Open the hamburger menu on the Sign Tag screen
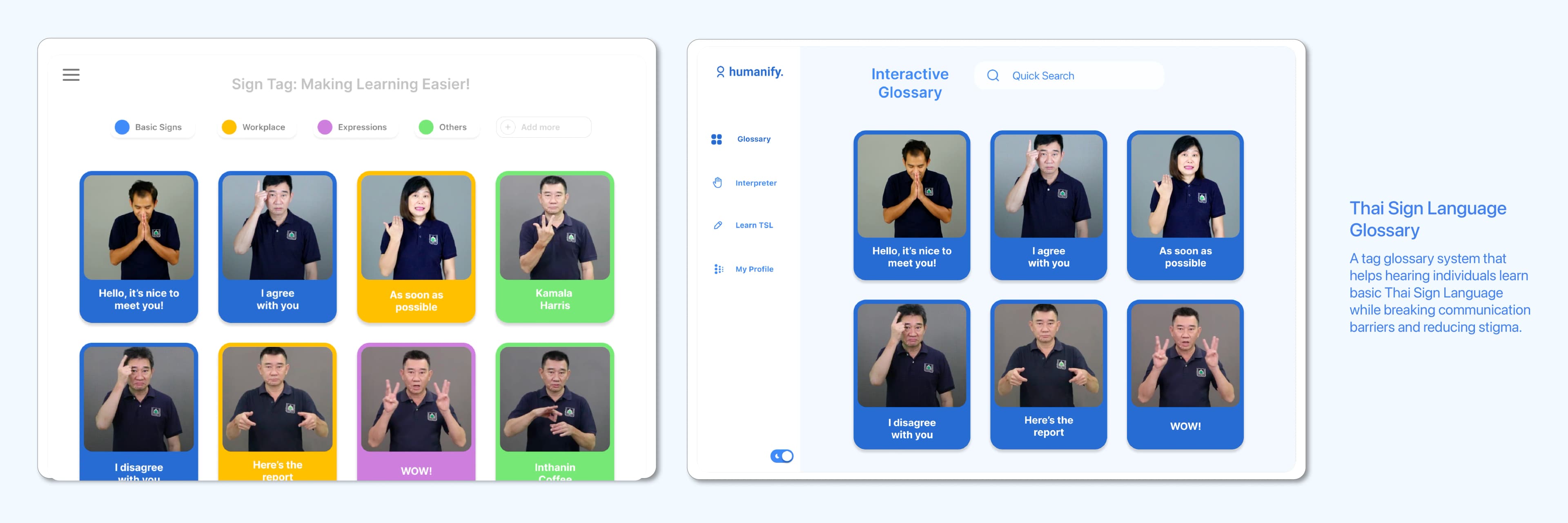Screen dimensions: 1568x523 pyautogui.click(x=71, y=74)
